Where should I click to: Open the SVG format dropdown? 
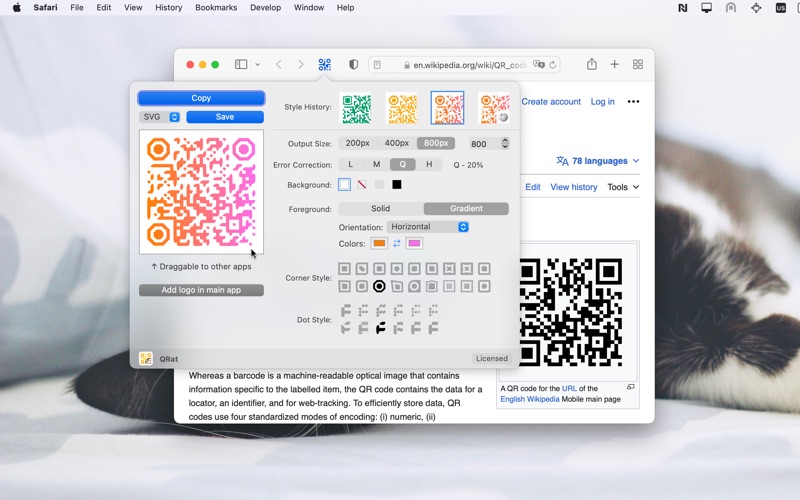click(160, 117)
